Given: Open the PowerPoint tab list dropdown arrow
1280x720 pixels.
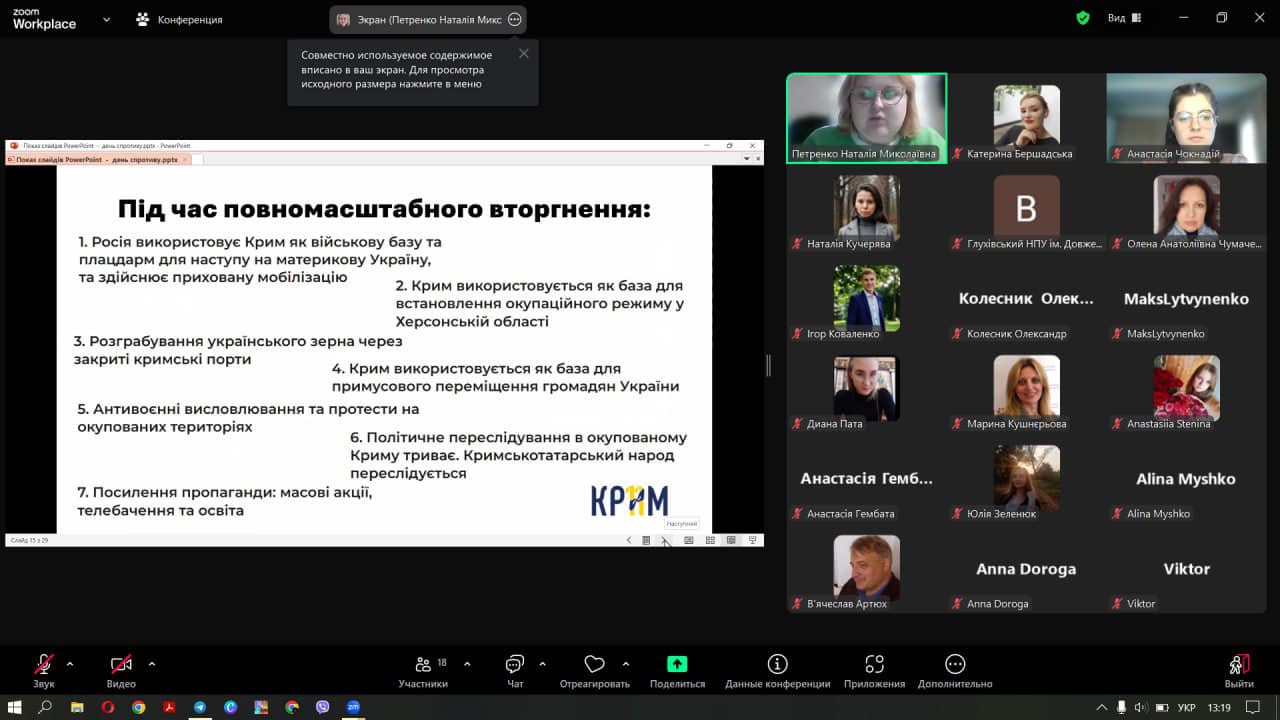Looking at the screenshot, I should pos(746,159).
